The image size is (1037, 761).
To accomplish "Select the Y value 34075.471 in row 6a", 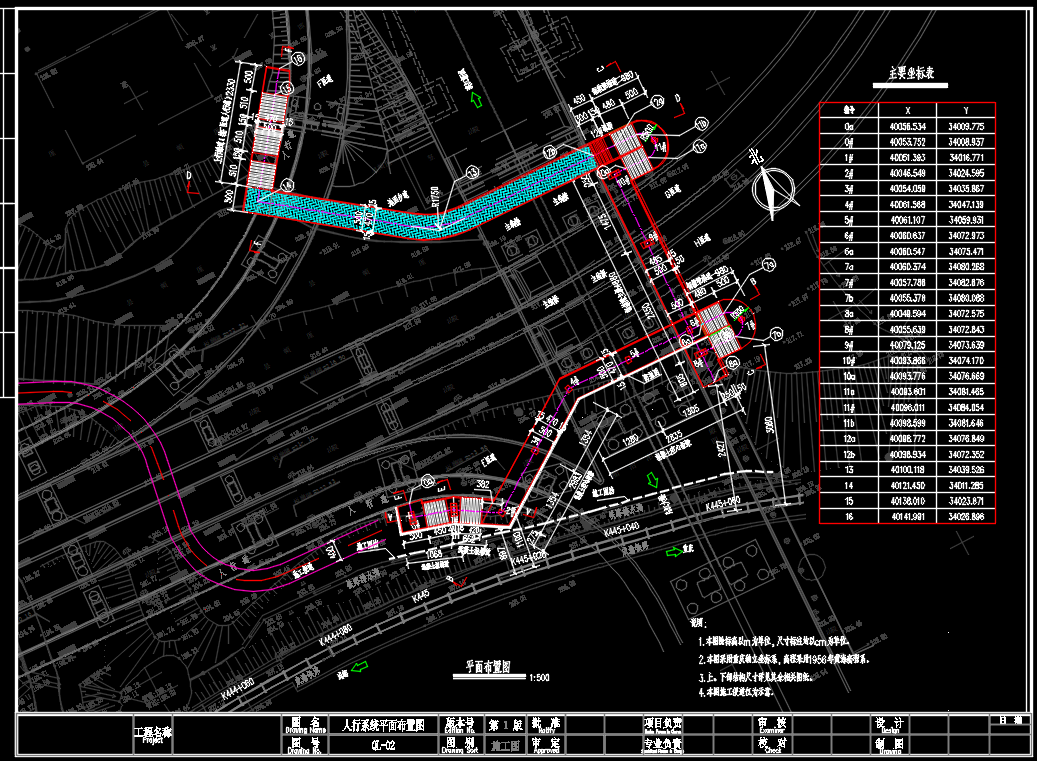I will (x=966, y=251).
